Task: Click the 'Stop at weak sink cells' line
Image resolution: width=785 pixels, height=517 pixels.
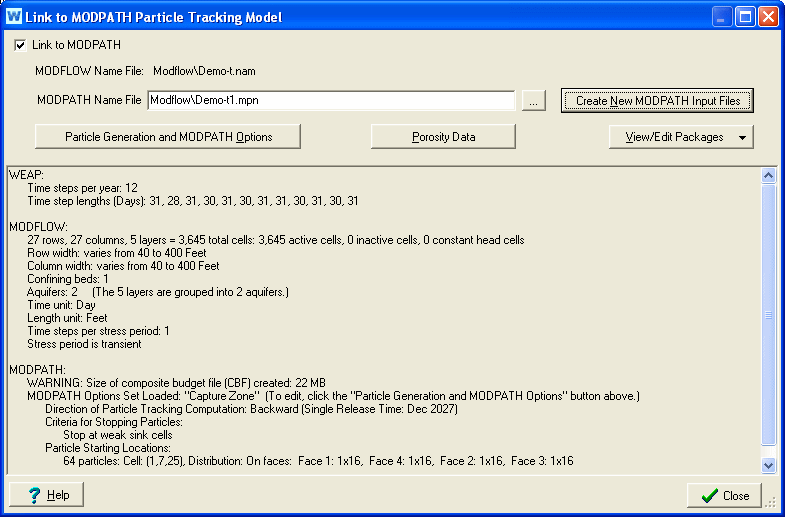Action: tap(118, 435)
